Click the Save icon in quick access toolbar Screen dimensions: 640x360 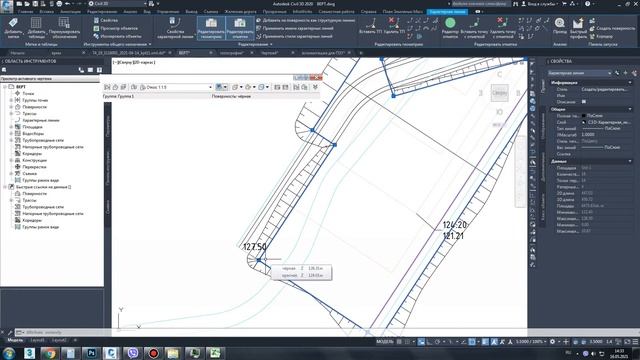[35, 4]
